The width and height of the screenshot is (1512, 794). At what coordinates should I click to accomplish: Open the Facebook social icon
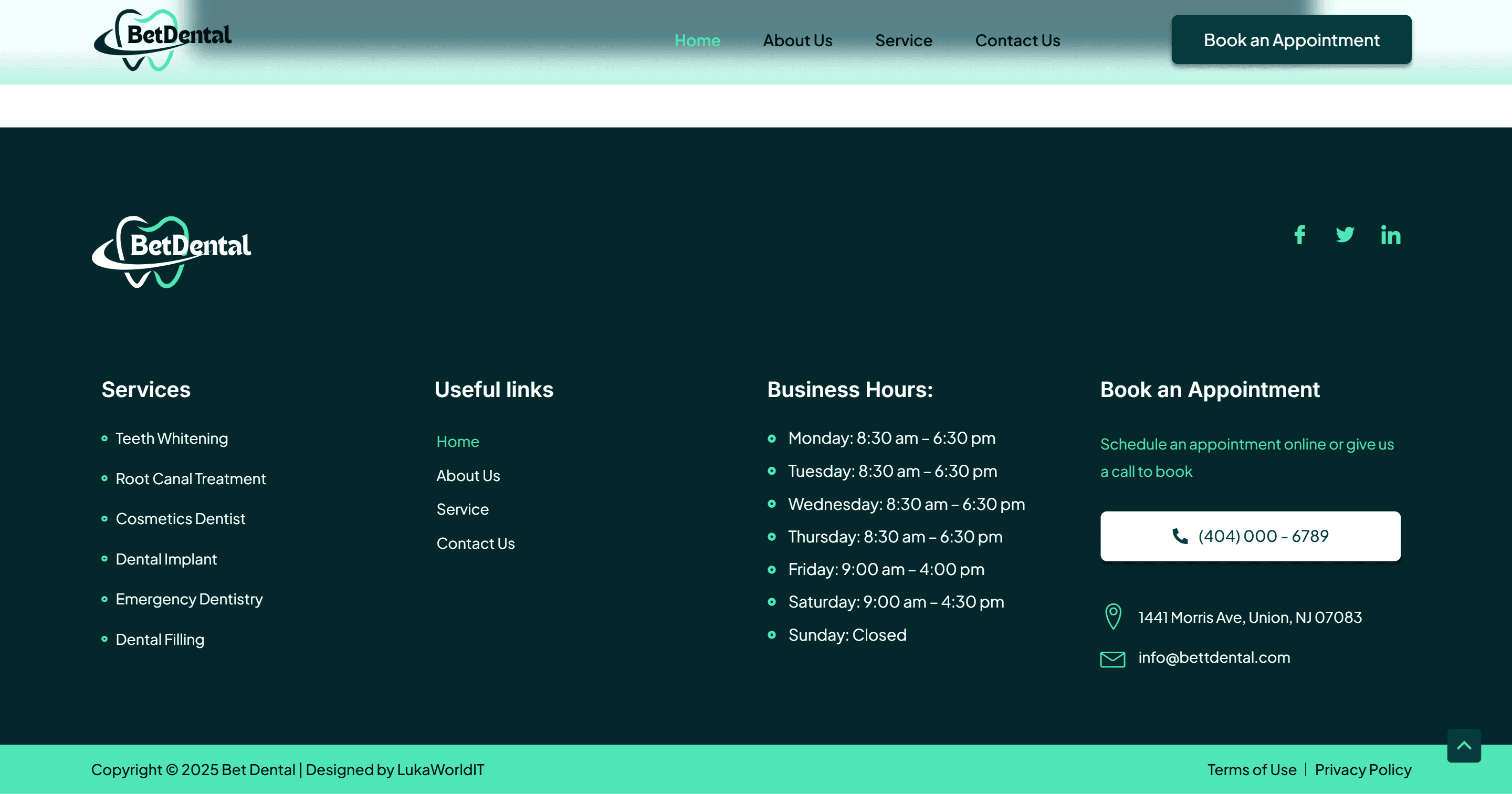tap(1299, 235)
